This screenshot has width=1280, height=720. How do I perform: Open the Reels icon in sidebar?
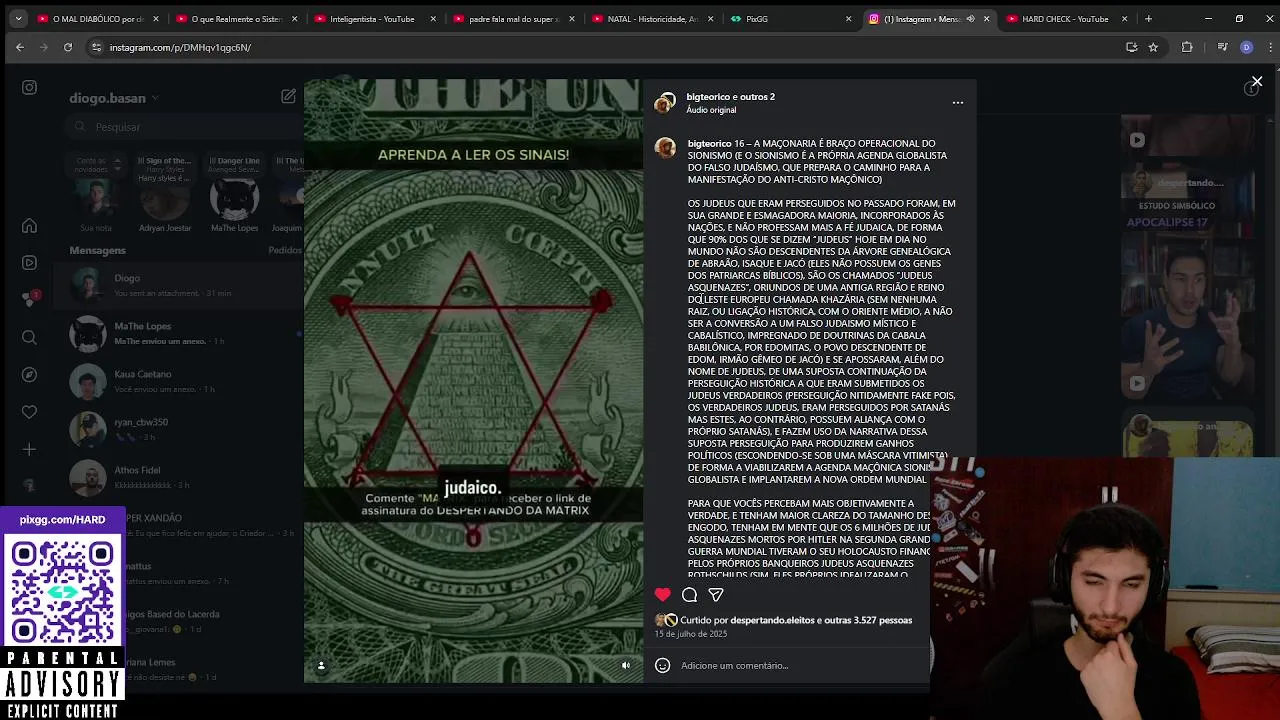(29, 262)
